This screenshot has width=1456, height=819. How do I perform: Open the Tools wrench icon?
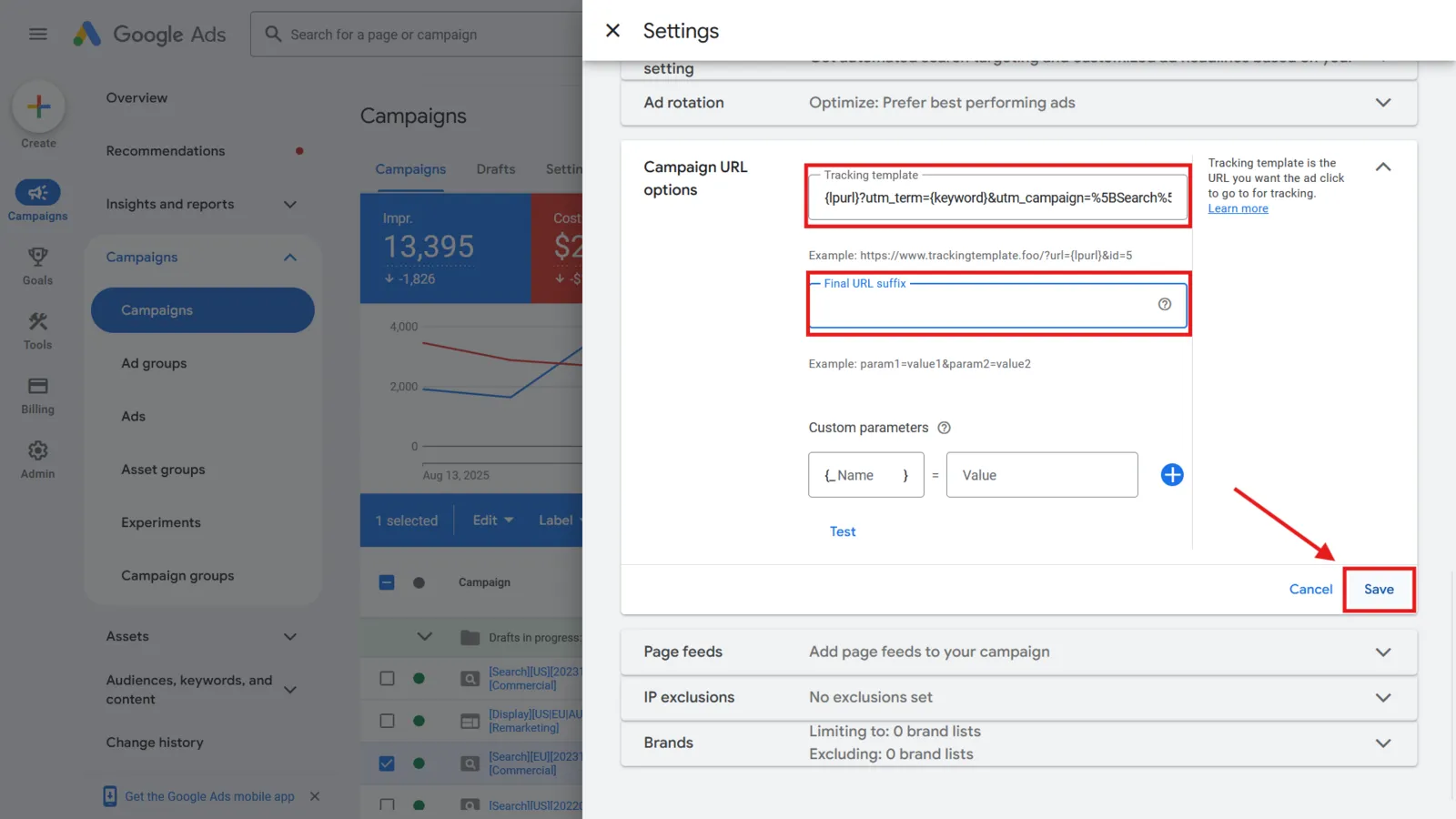[37, 321]
